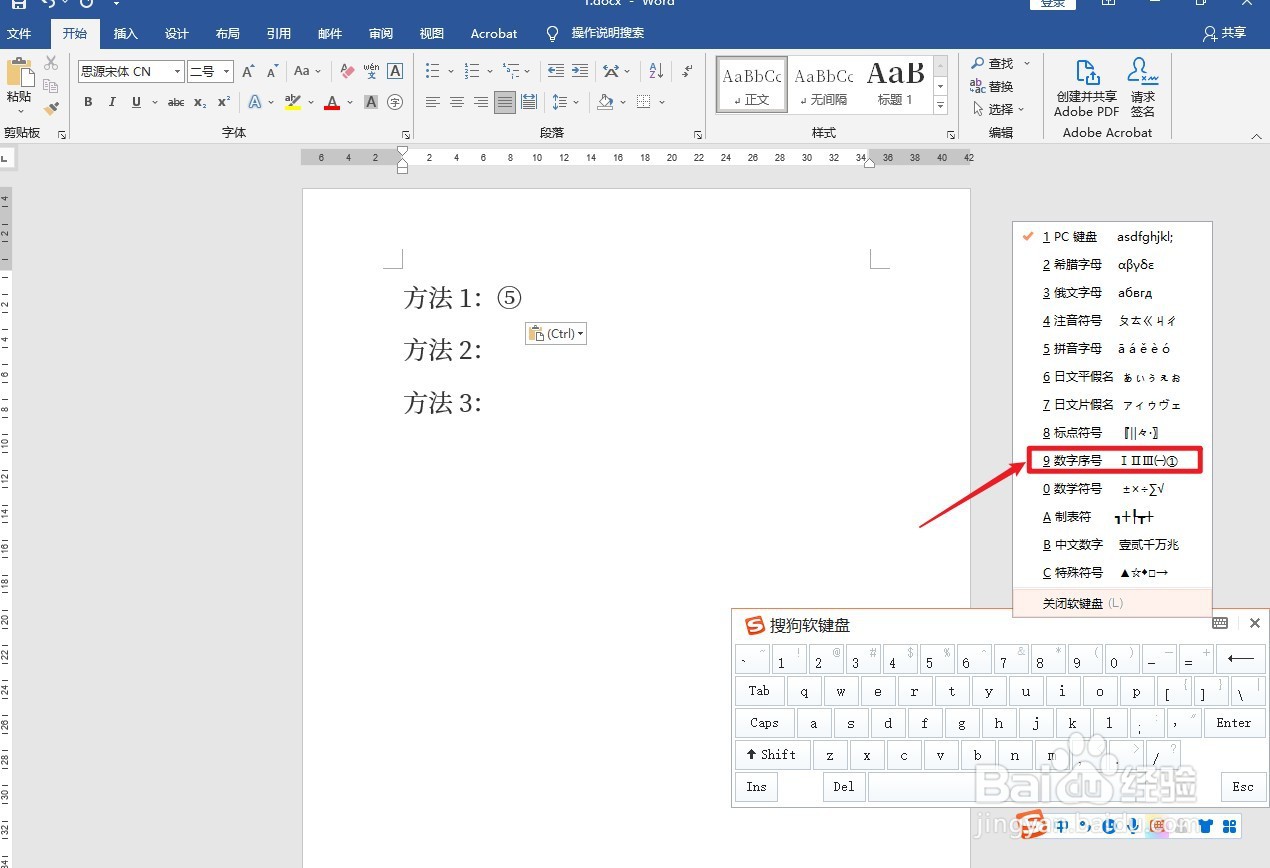Click the Format Painter brush icon
The image size is (1270, 868).
[51, 108]
